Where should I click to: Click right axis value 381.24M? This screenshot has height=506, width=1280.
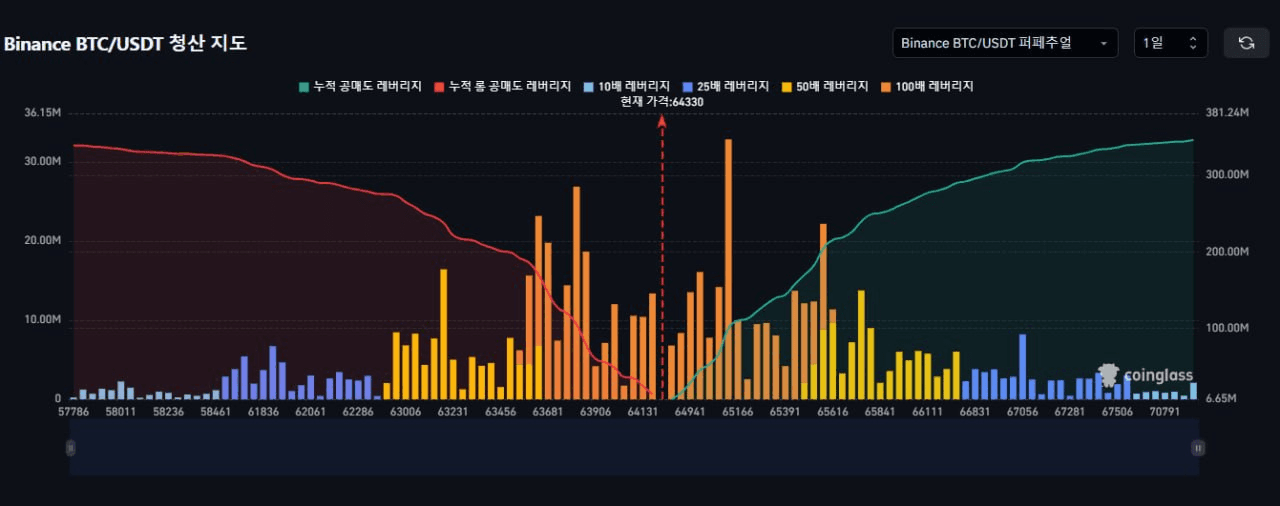click(x=1228, y=112)
